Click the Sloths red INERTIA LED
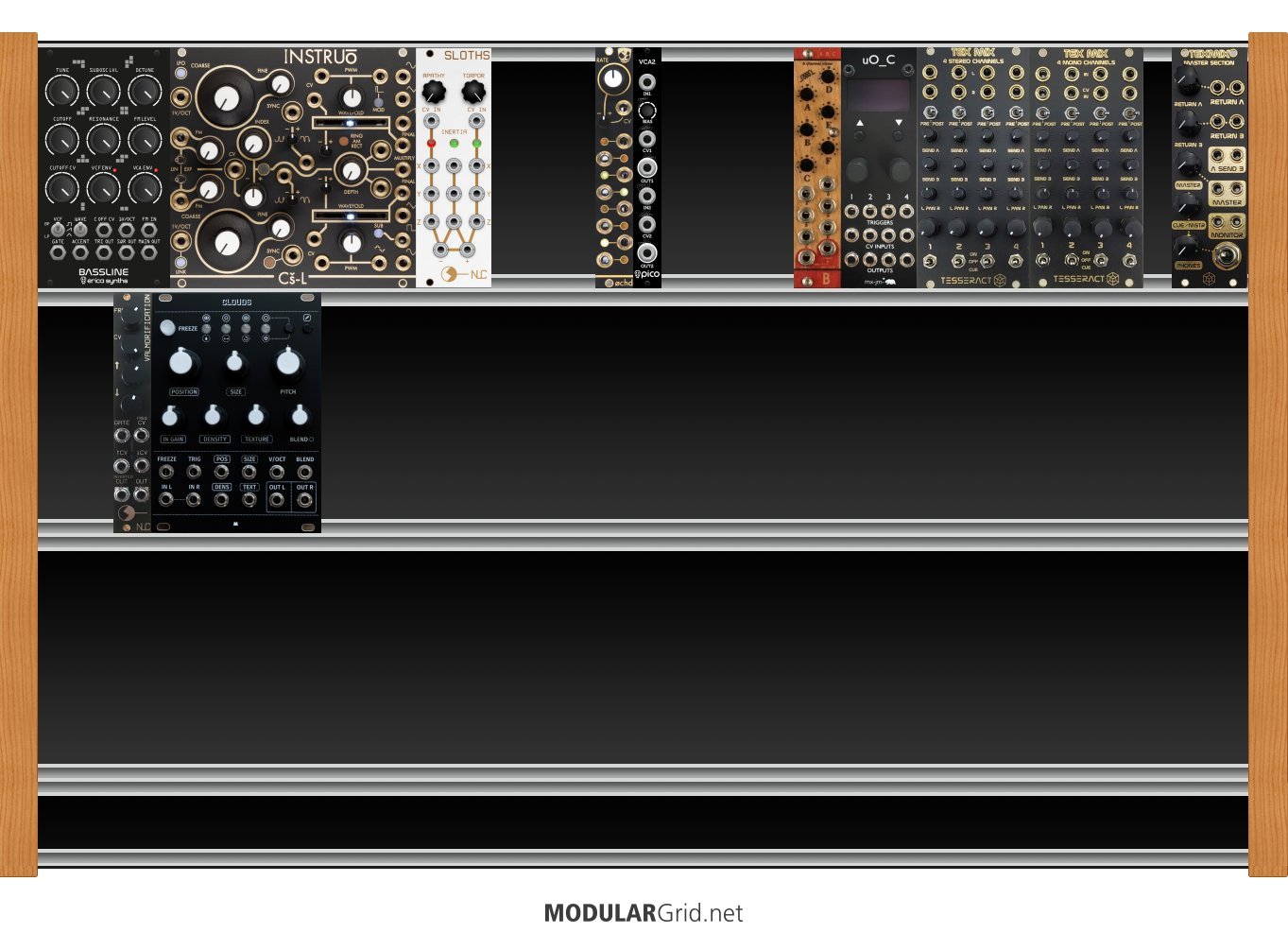 (432, 144)
